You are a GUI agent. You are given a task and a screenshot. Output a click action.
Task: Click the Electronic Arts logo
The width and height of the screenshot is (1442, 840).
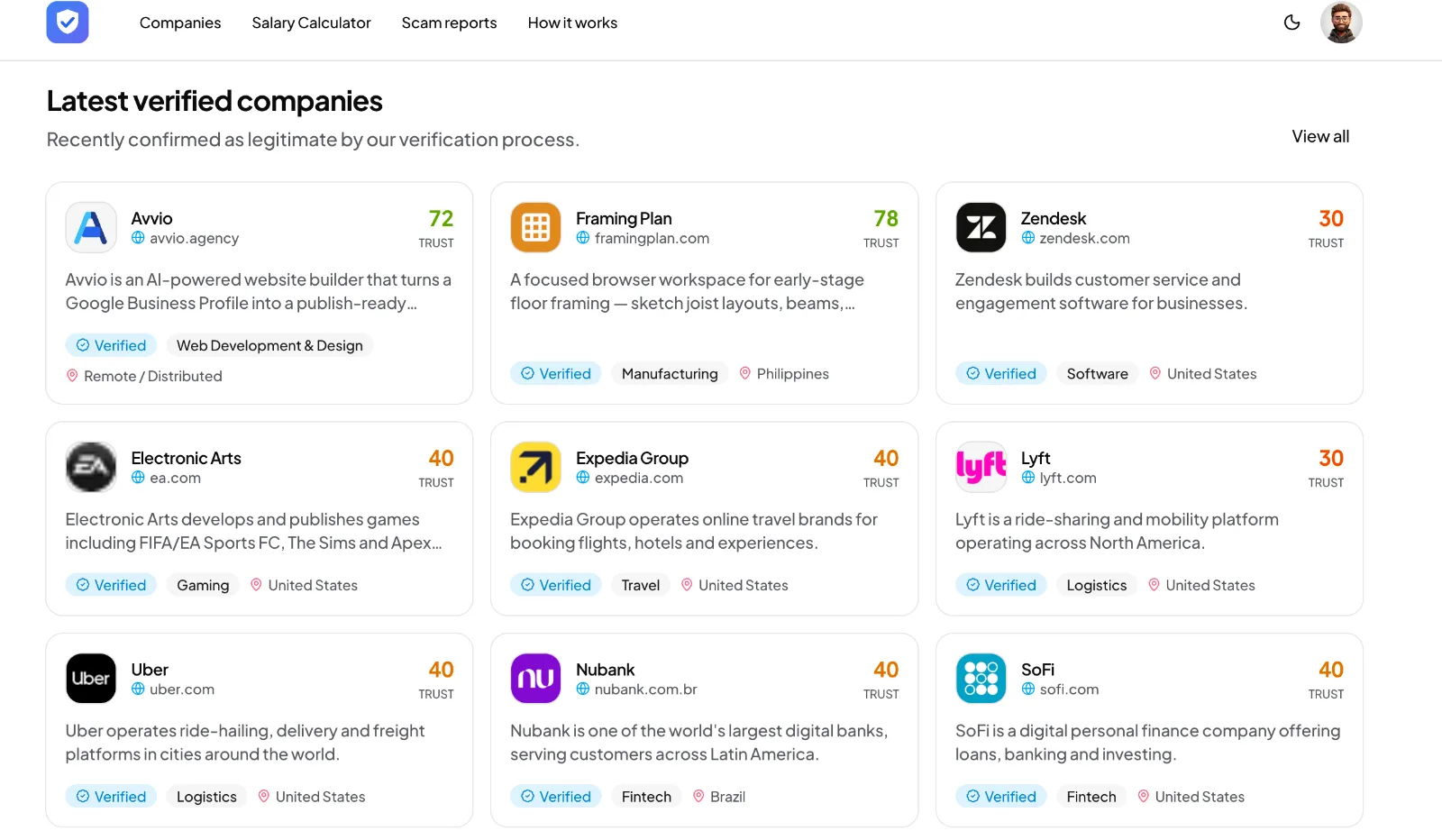click(x=91, y=467)
